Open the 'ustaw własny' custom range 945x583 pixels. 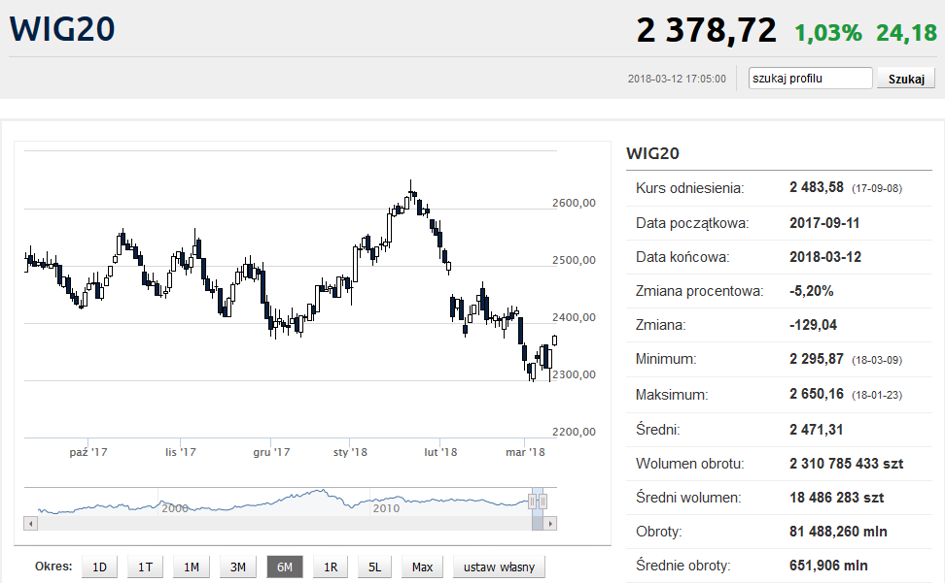(x=499, y=567)
